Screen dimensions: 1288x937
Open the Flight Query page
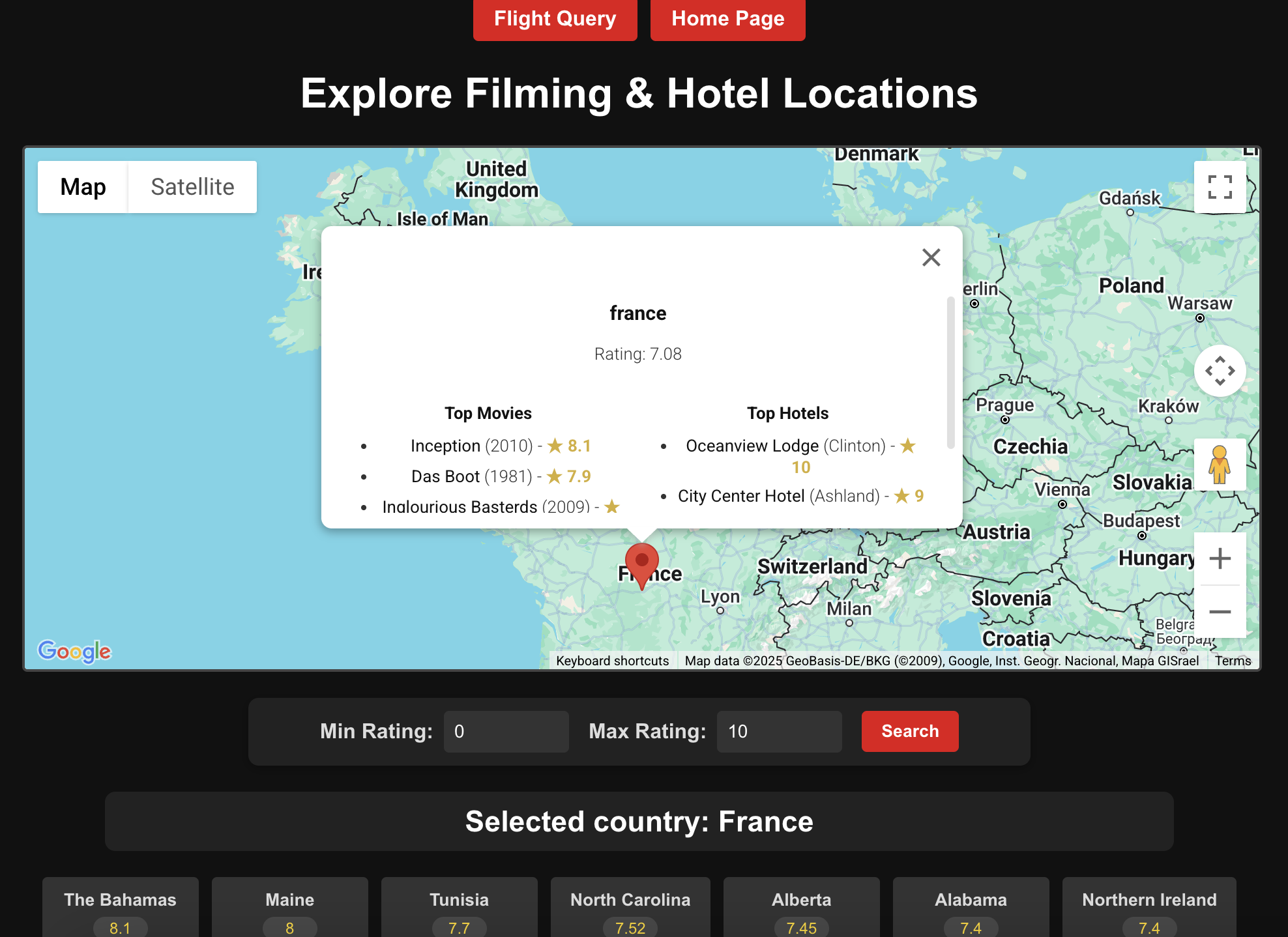tap(555, 19)
